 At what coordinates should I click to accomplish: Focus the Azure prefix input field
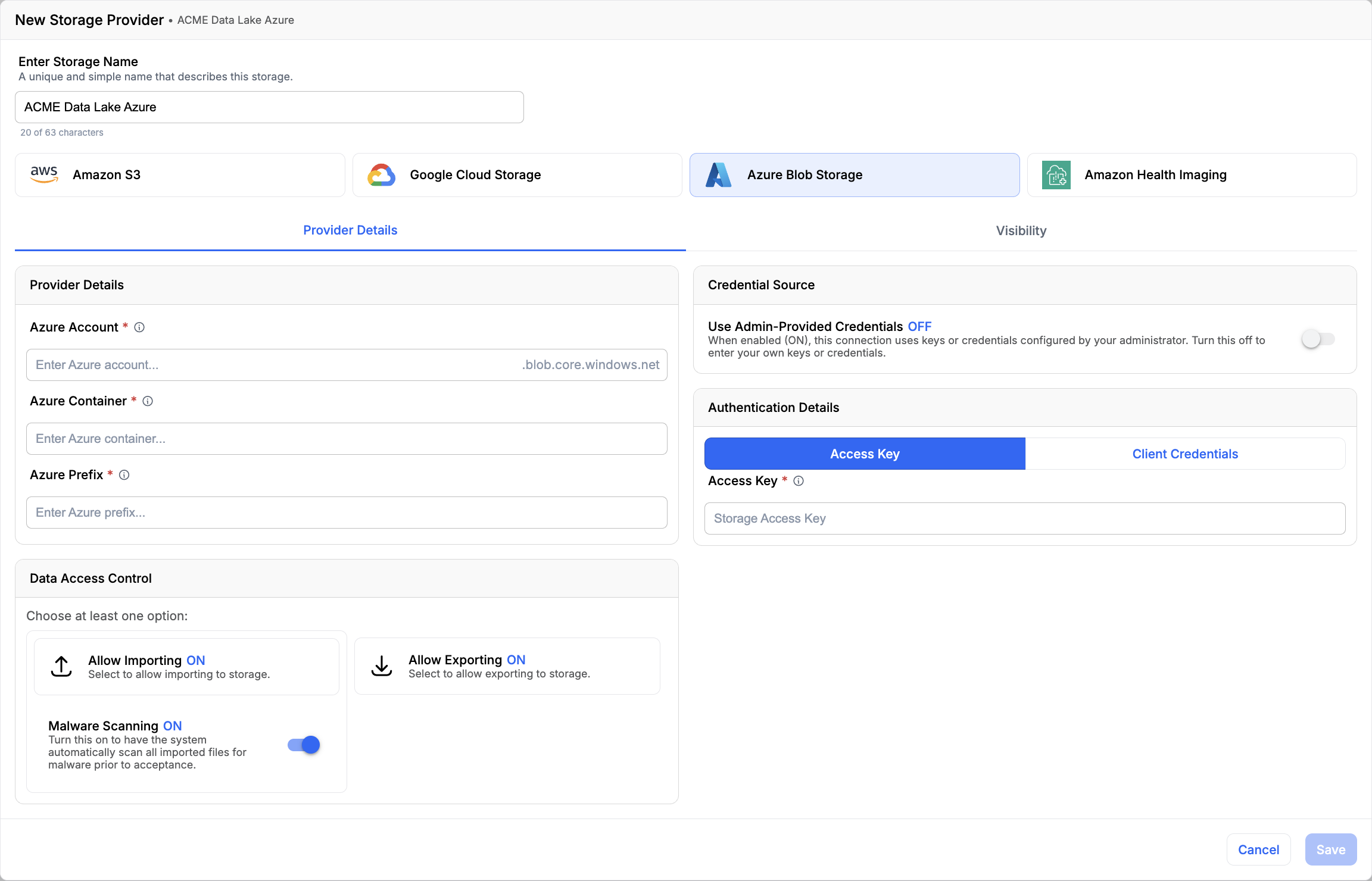[x=347, y=513]
